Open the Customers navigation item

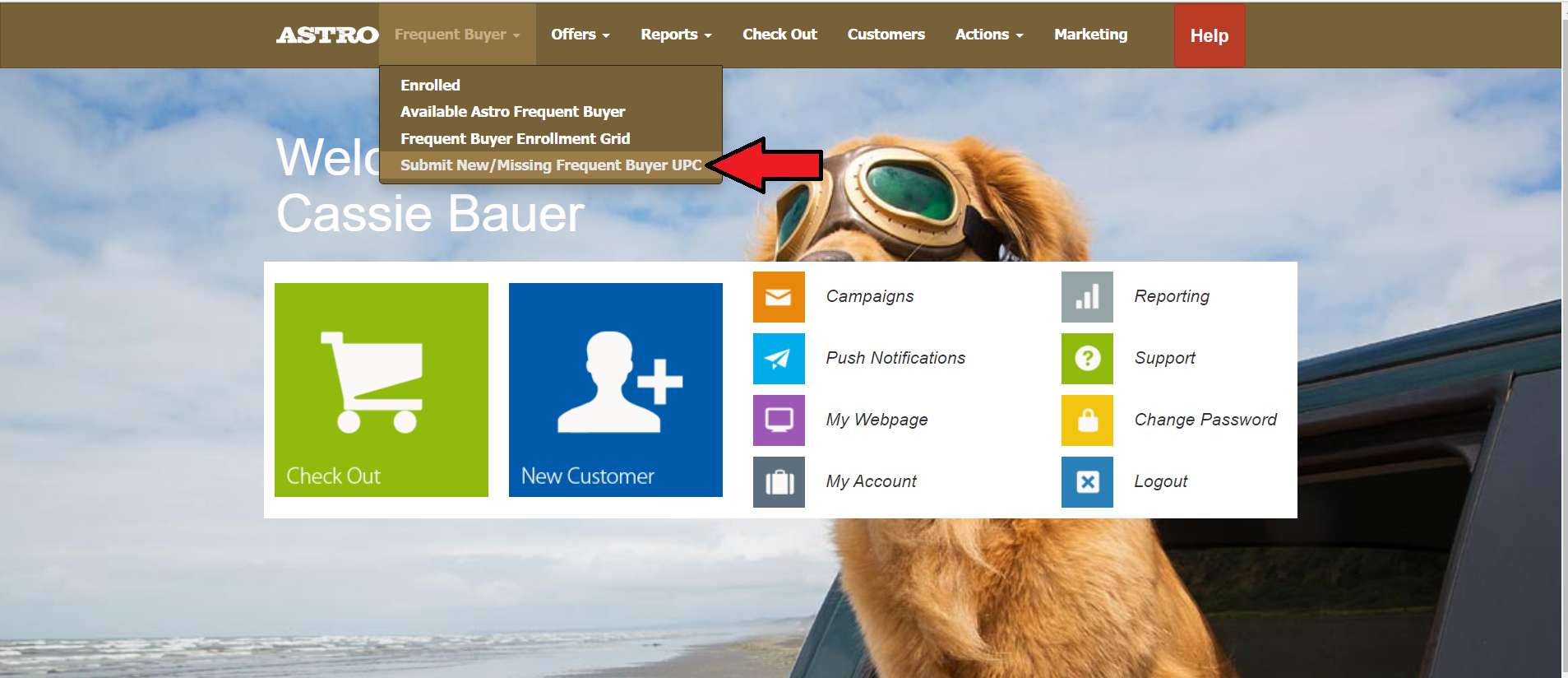click(x=886, y=35)
